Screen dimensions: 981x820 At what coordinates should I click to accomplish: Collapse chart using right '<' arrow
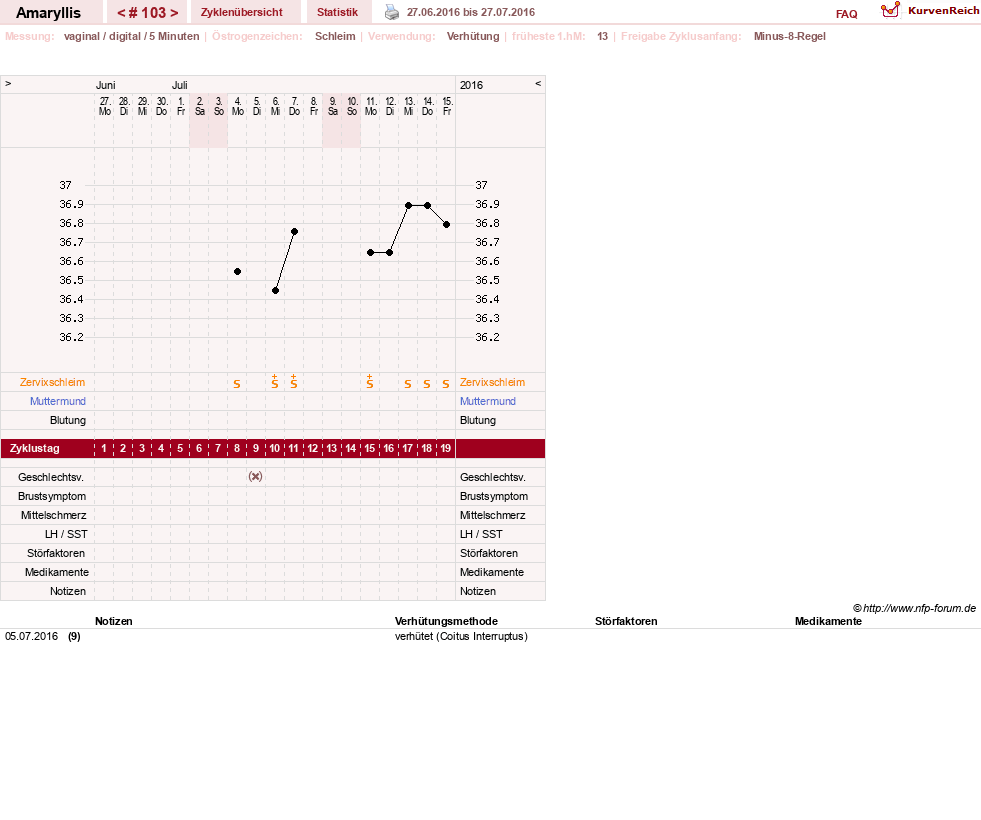[537, 83]
